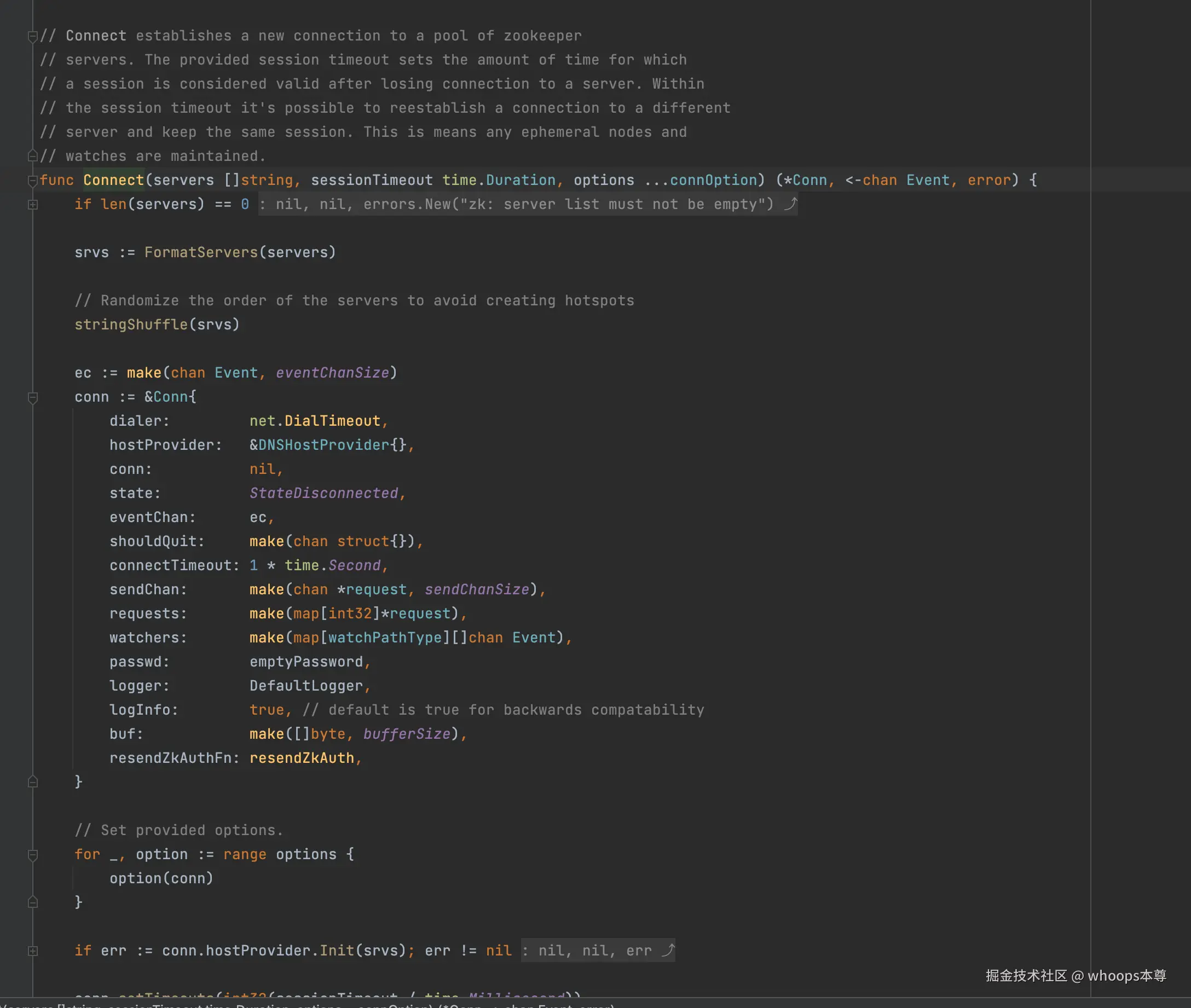
Task: Collapse the &Conn{ struct literal fold marker
Action: pos(33,398)
